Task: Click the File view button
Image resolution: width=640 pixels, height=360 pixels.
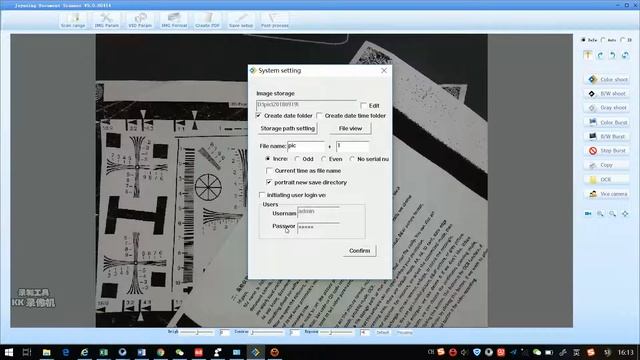Action: [x=350, y=128]
